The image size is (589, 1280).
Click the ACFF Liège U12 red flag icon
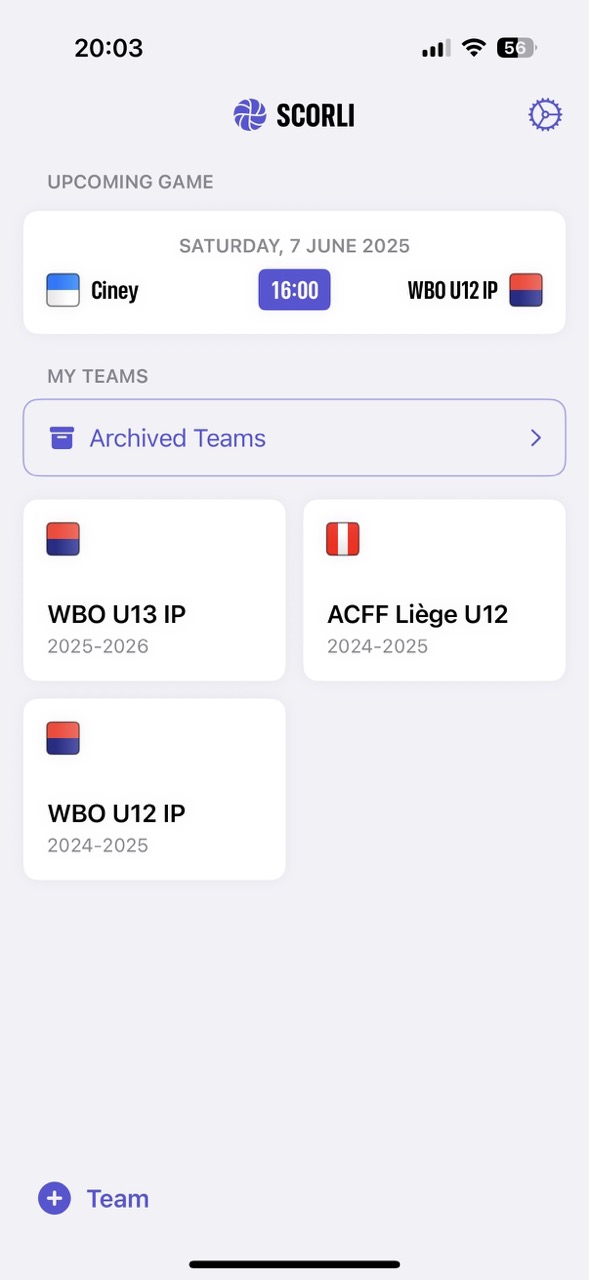point(343,538)
